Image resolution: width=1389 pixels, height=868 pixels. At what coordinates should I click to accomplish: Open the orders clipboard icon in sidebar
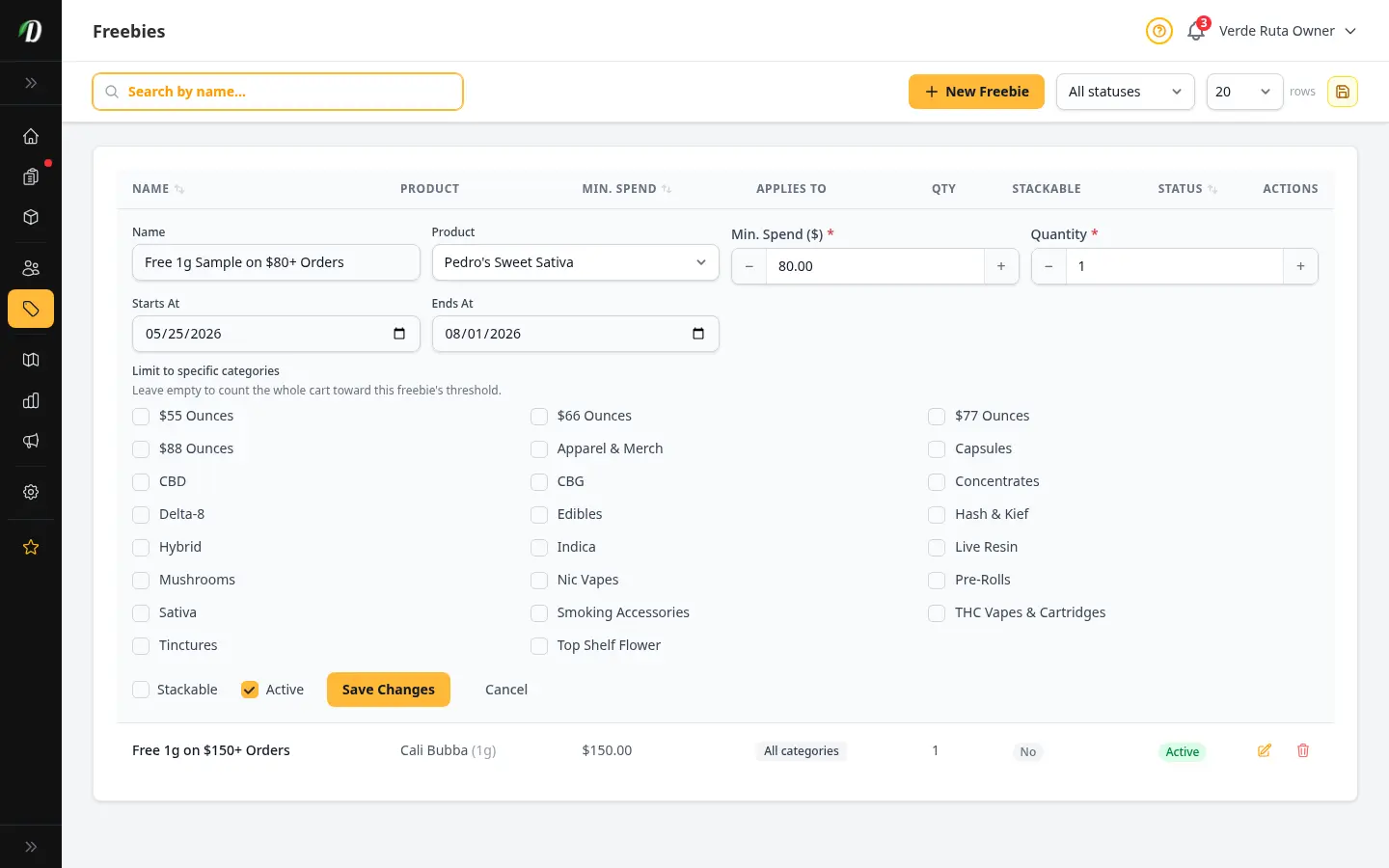pos(31,176)
